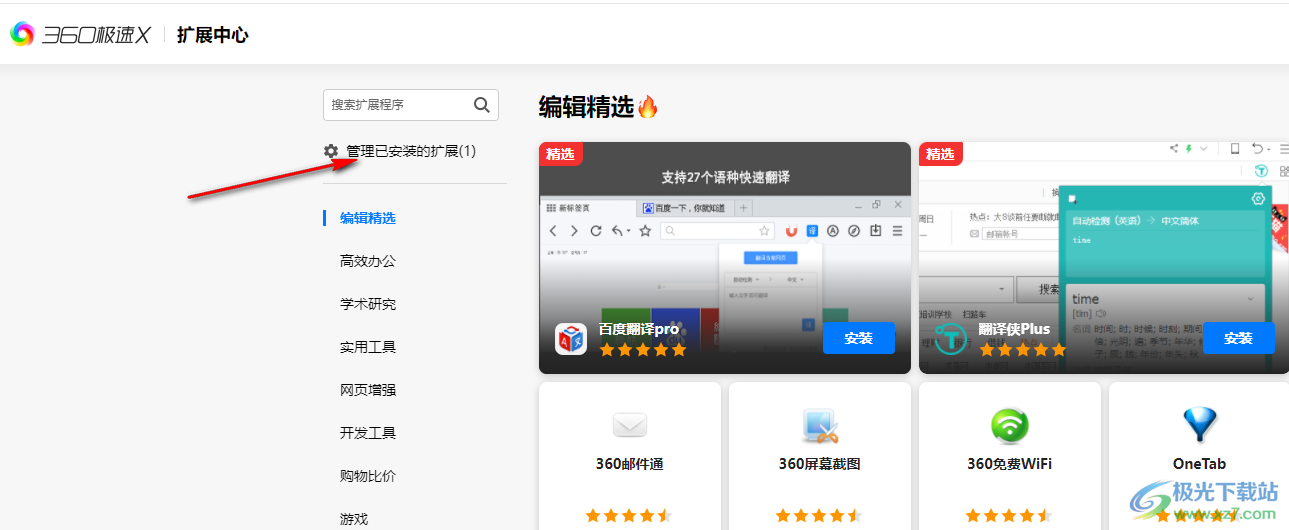Choose the 开发工具 category

(368, 433)
